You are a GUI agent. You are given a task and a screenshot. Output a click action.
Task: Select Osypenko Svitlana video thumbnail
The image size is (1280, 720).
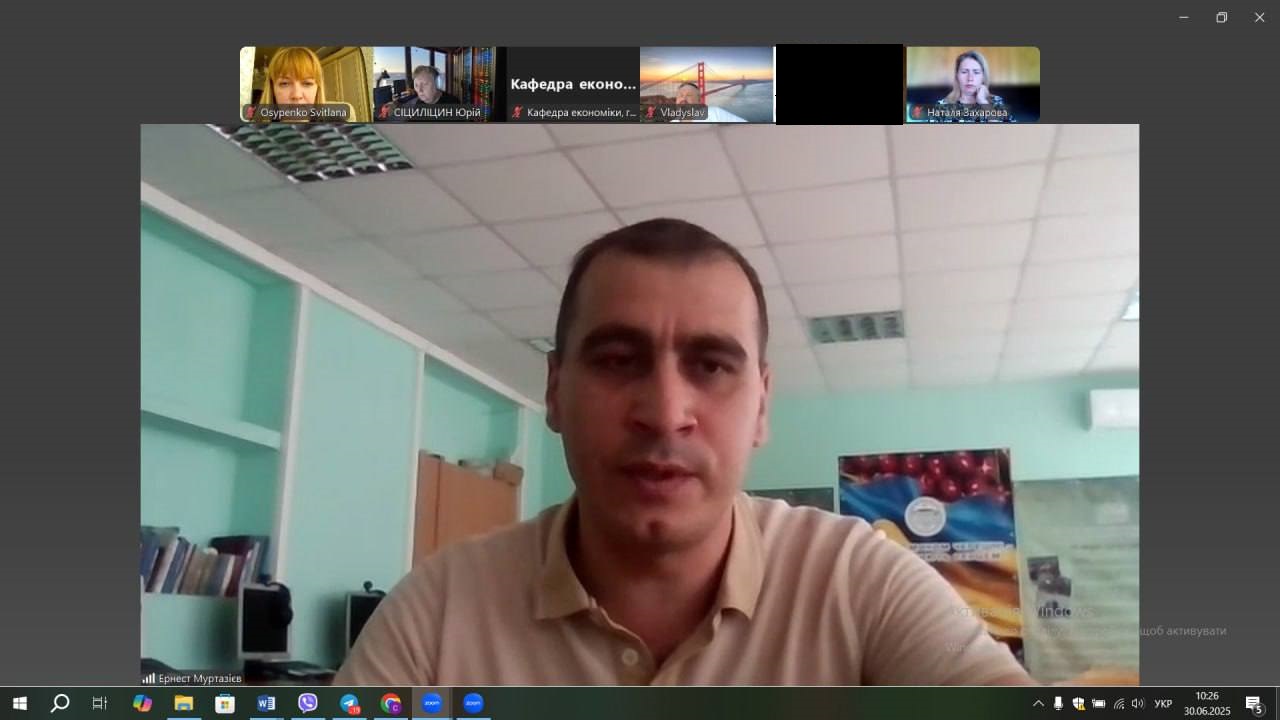(x=306, y=84)
